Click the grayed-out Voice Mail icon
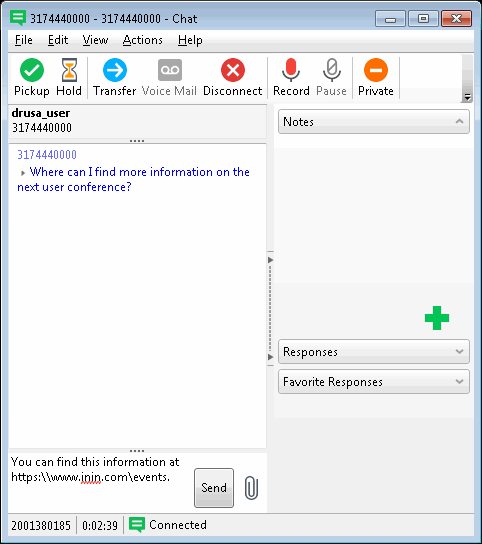 coord(170,70)
